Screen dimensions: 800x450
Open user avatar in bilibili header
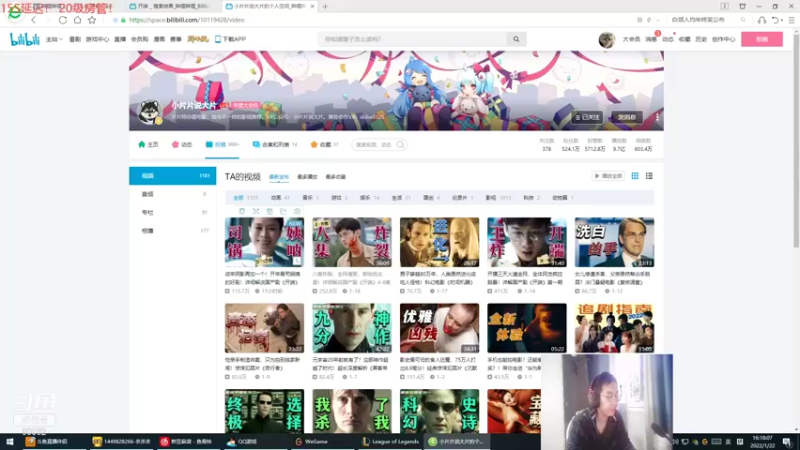(x=607, y=39)
